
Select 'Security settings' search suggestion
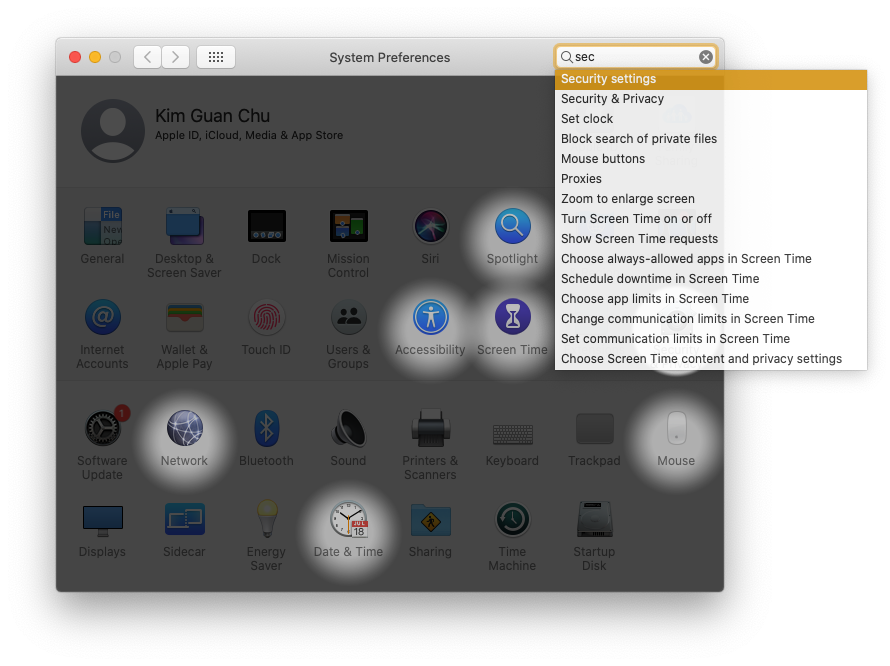pos(711,79)
